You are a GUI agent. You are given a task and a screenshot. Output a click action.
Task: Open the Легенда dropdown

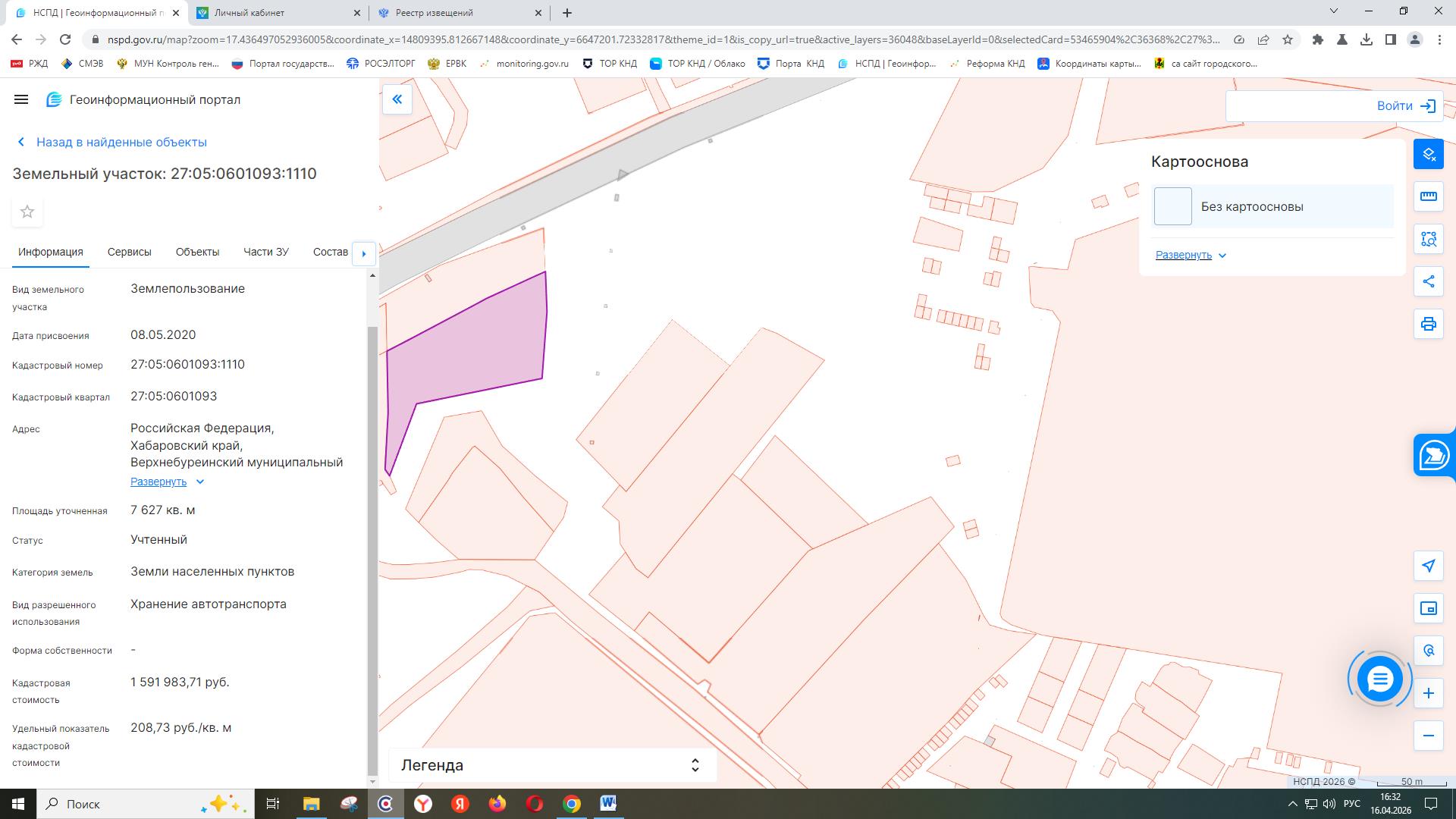[552, 765]
